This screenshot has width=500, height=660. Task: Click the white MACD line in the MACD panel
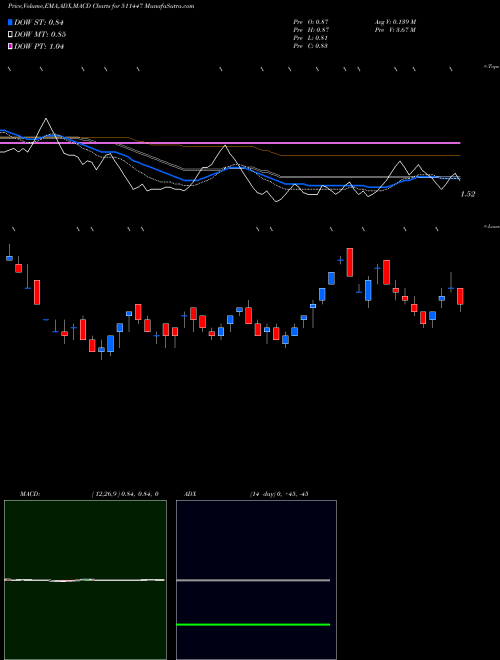click(x=84, y=580)
